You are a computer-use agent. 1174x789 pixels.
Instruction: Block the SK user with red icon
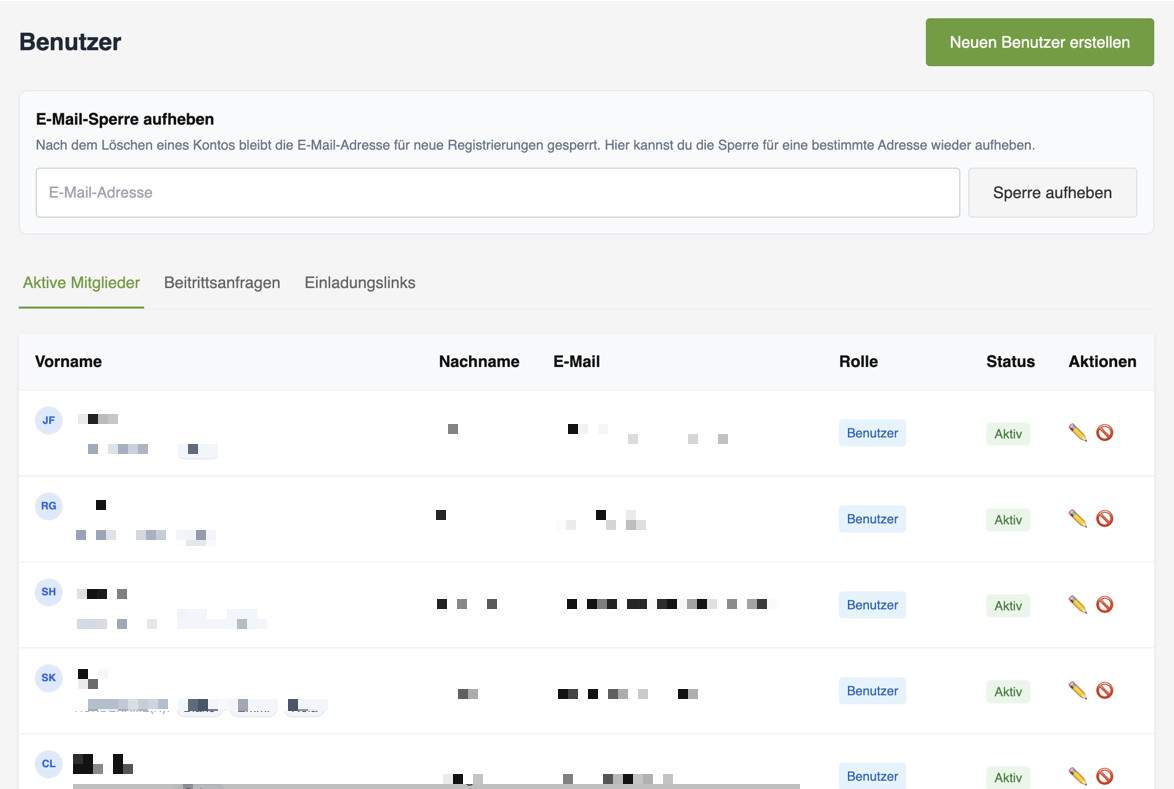click(1104, 691)
